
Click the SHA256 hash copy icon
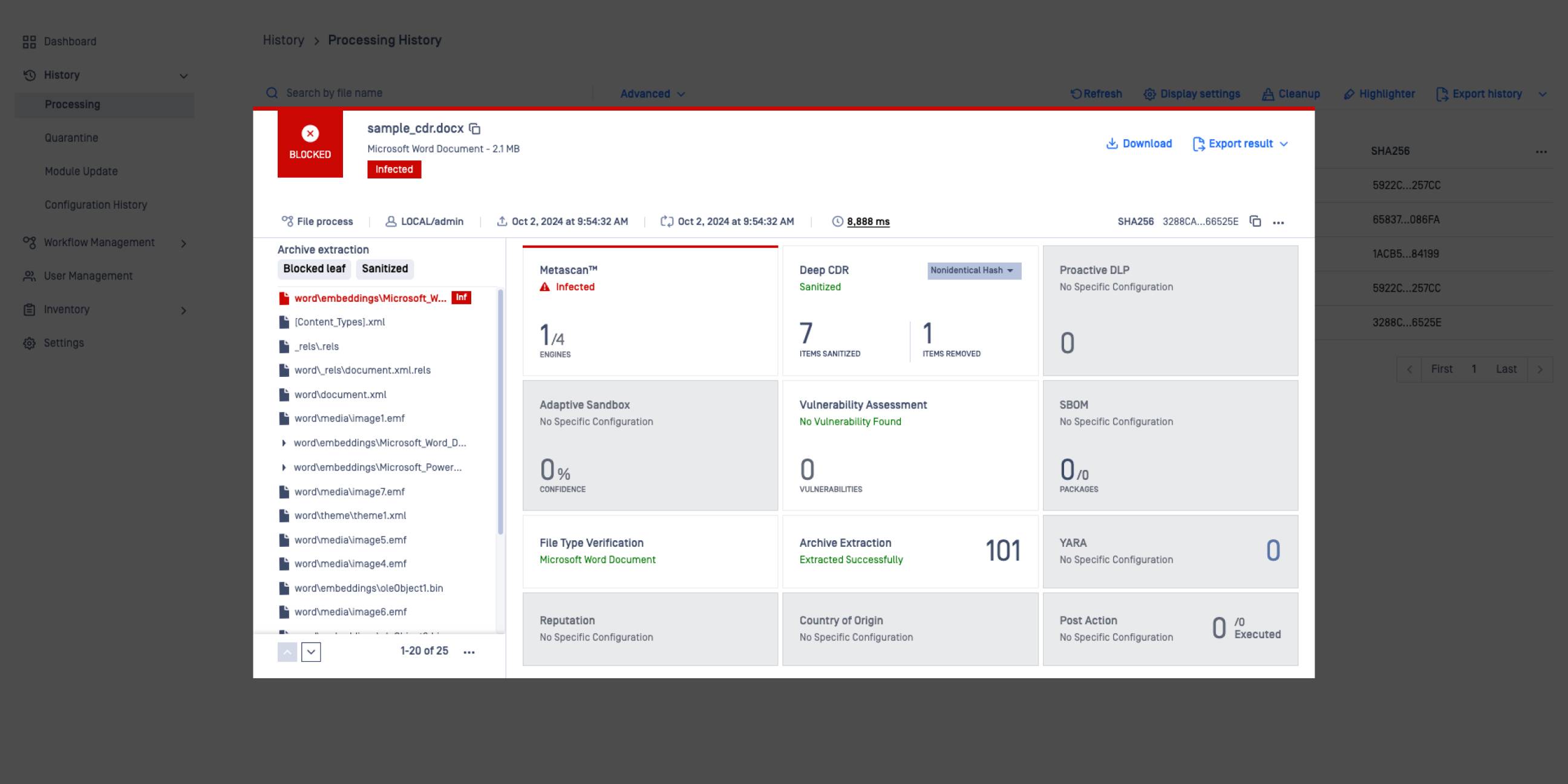pyautogui.click(x=1255, y=221)
